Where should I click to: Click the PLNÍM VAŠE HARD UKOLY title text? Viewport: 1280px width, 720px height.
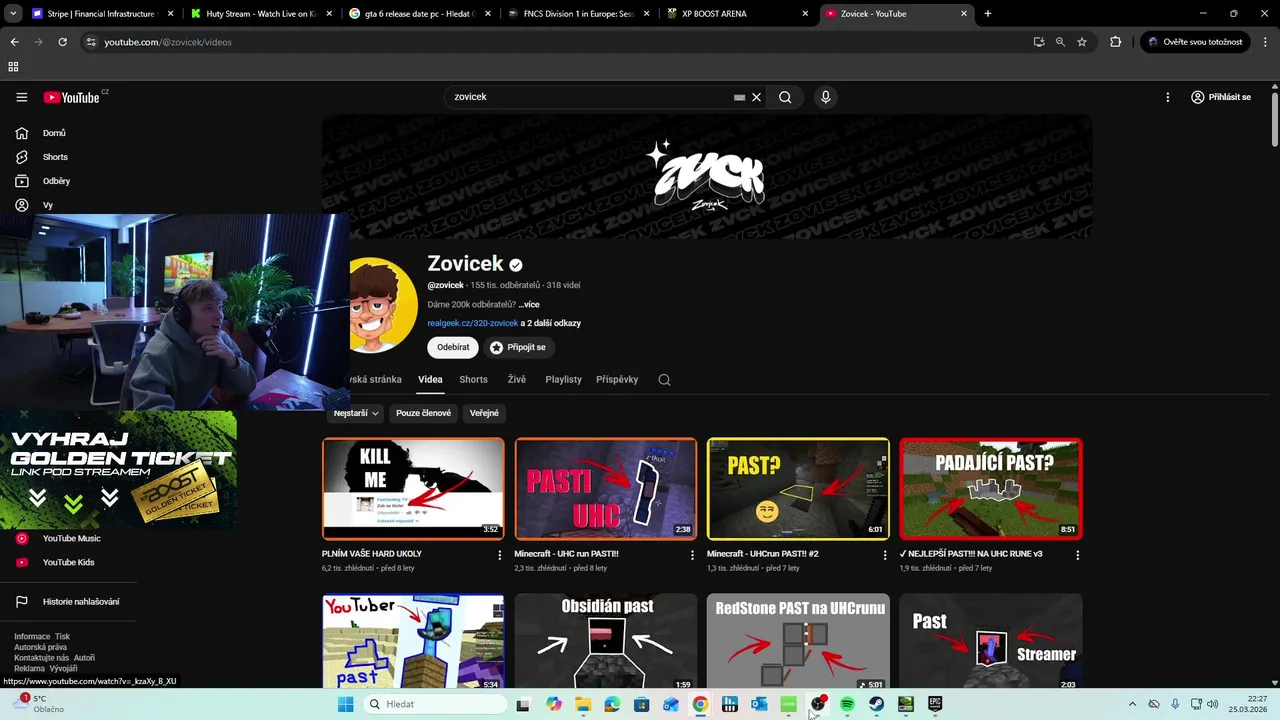372,554
